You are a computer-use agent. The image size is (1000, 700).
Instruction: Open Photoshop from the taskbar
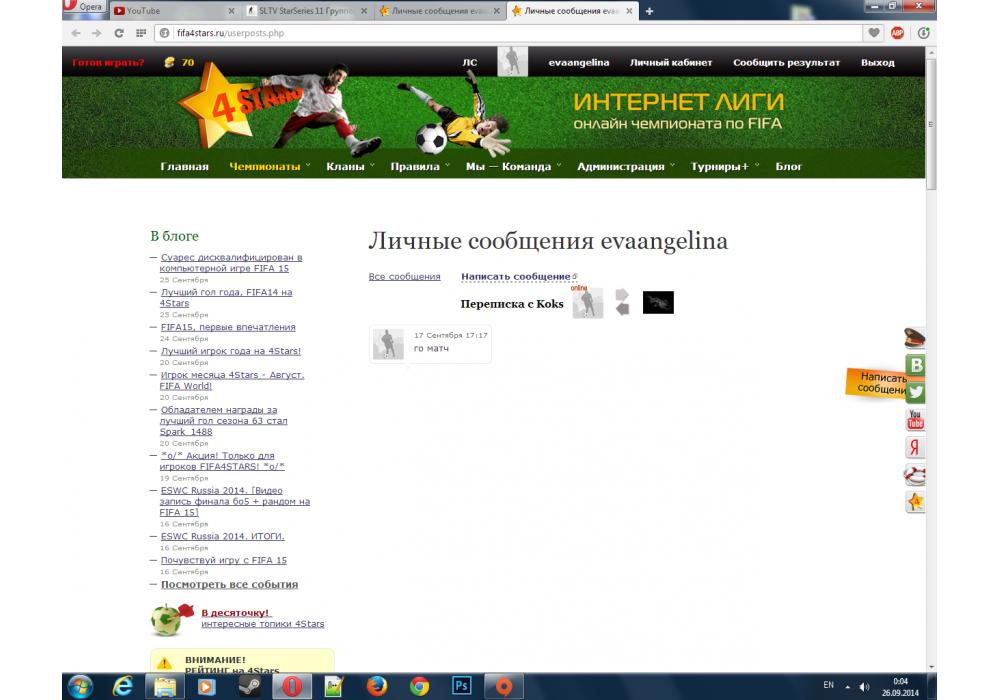(x=462, y=686)
